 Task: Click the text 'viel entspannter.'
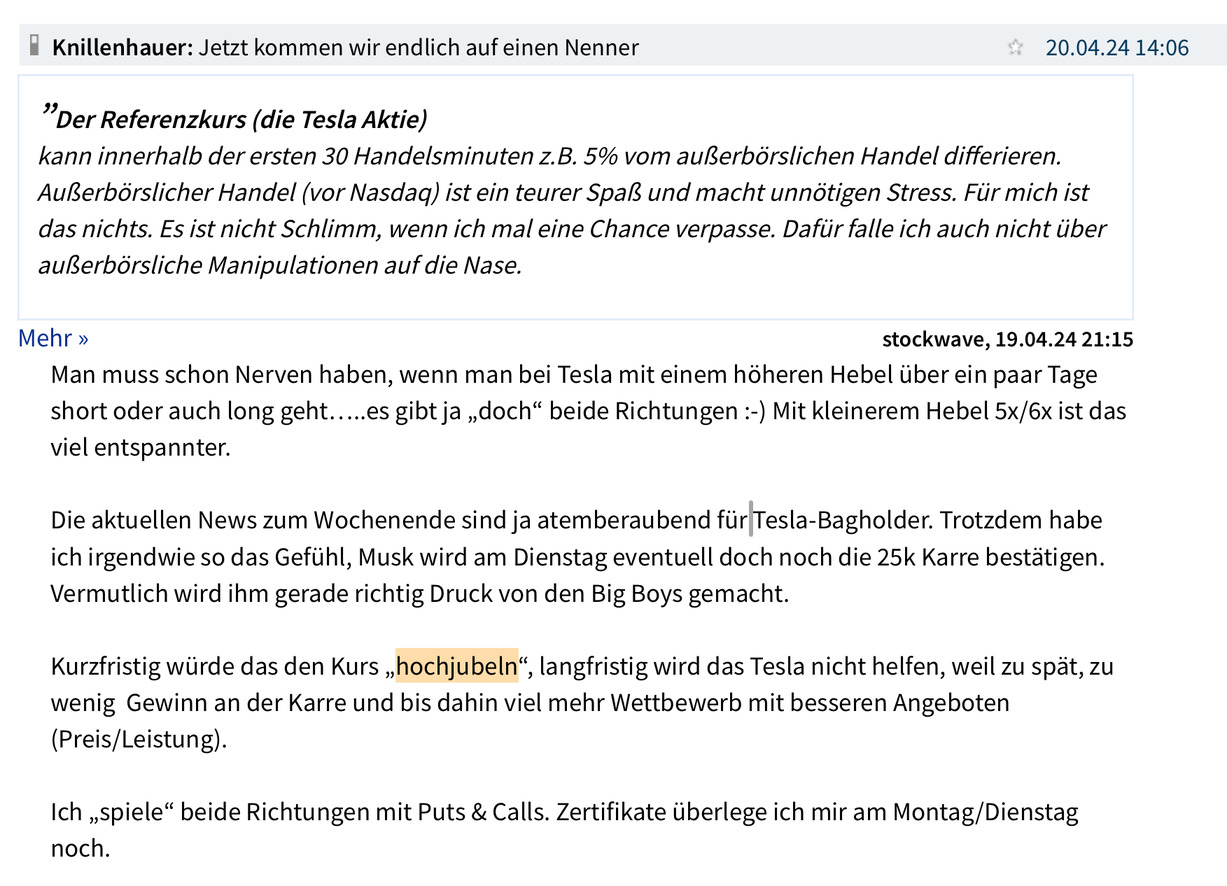[x=140, y=447]
